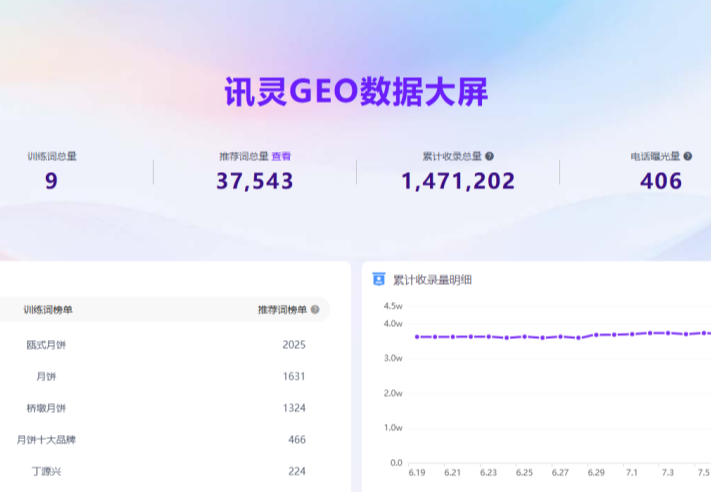Click the value 224 in 丁源兴 row
The image size is (711, 493).
(x=297, y=472)
